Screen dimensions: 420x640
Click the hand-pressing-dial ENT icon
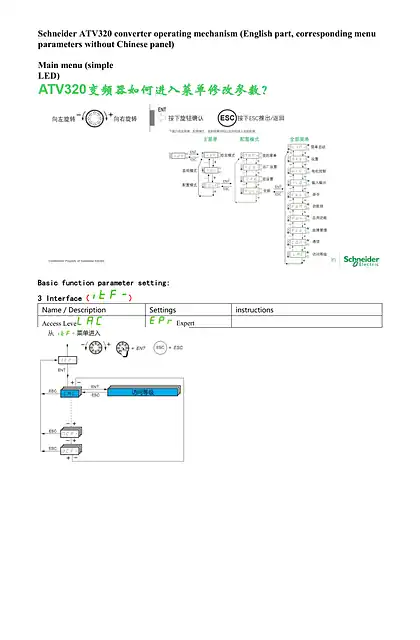[122, 349]
